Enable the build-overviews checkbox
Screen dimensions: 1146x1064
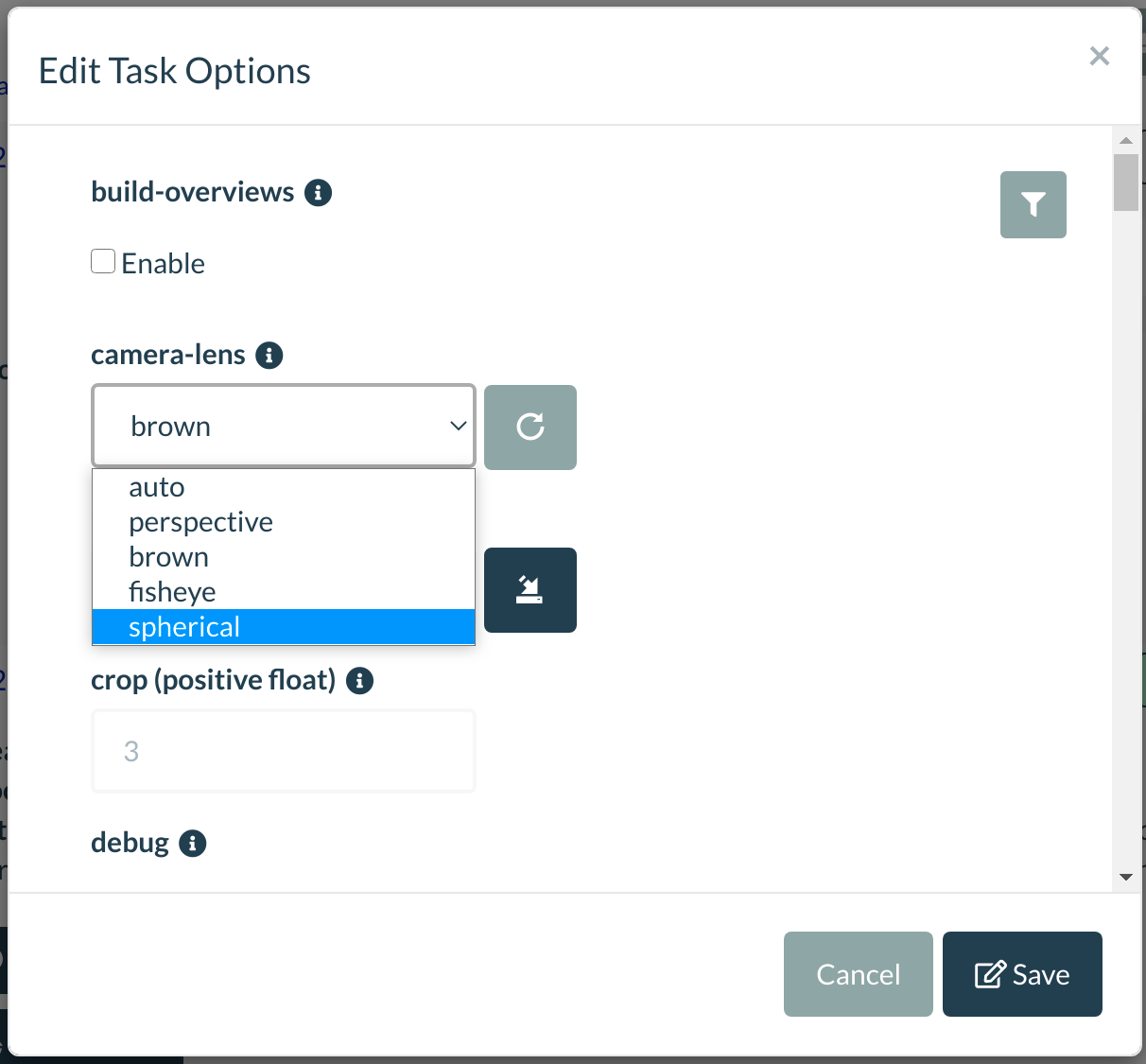tap(103, 261)
